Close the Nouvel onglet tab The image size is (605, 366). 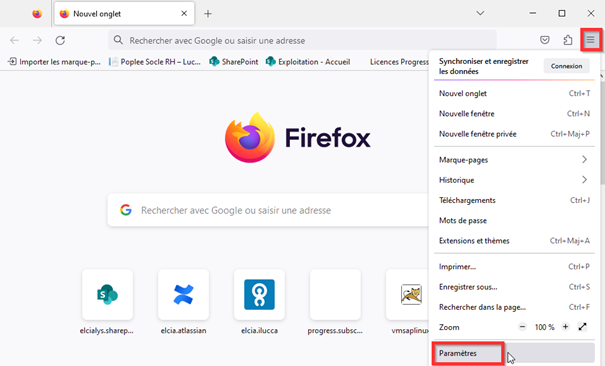tap(184, 13)
